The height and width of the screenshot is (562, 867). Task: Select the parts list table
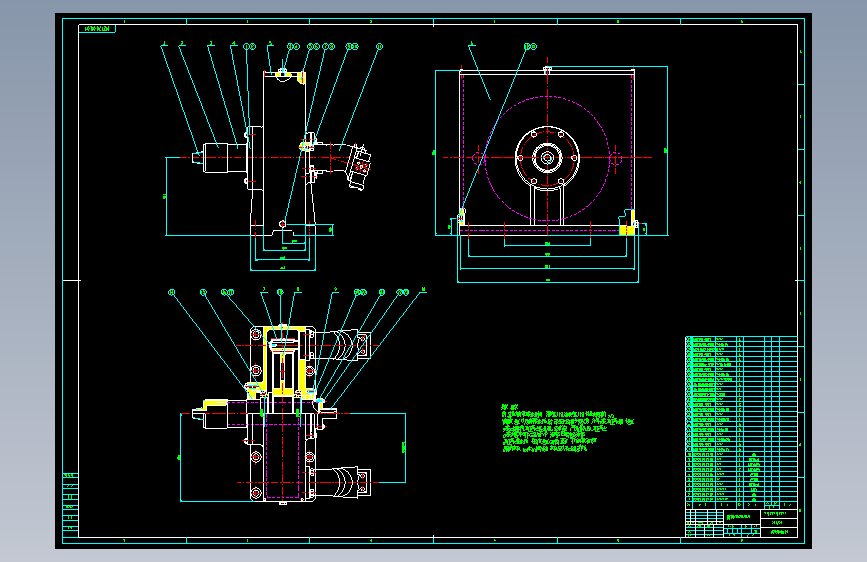click(741, 422)
